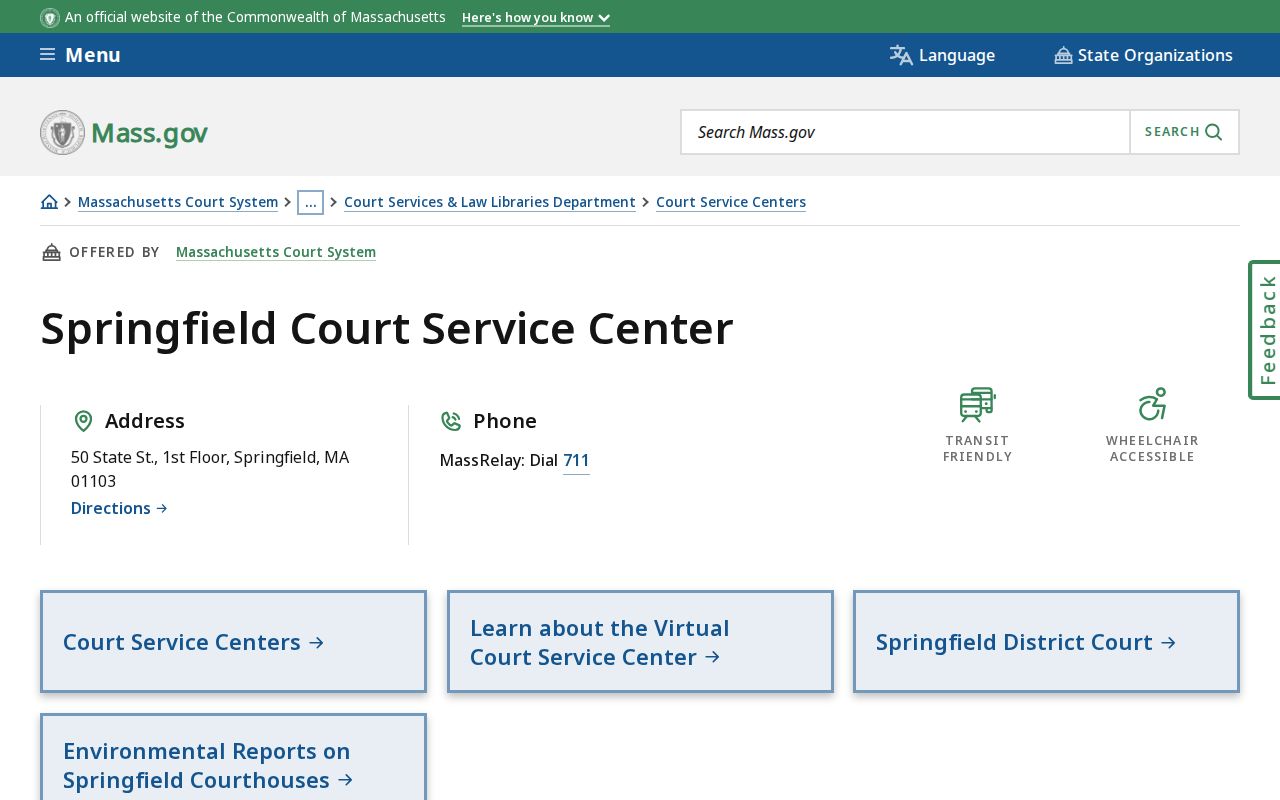Click the address text 50 State St.
1280x800 pixels.
click(x=210, y=469)
